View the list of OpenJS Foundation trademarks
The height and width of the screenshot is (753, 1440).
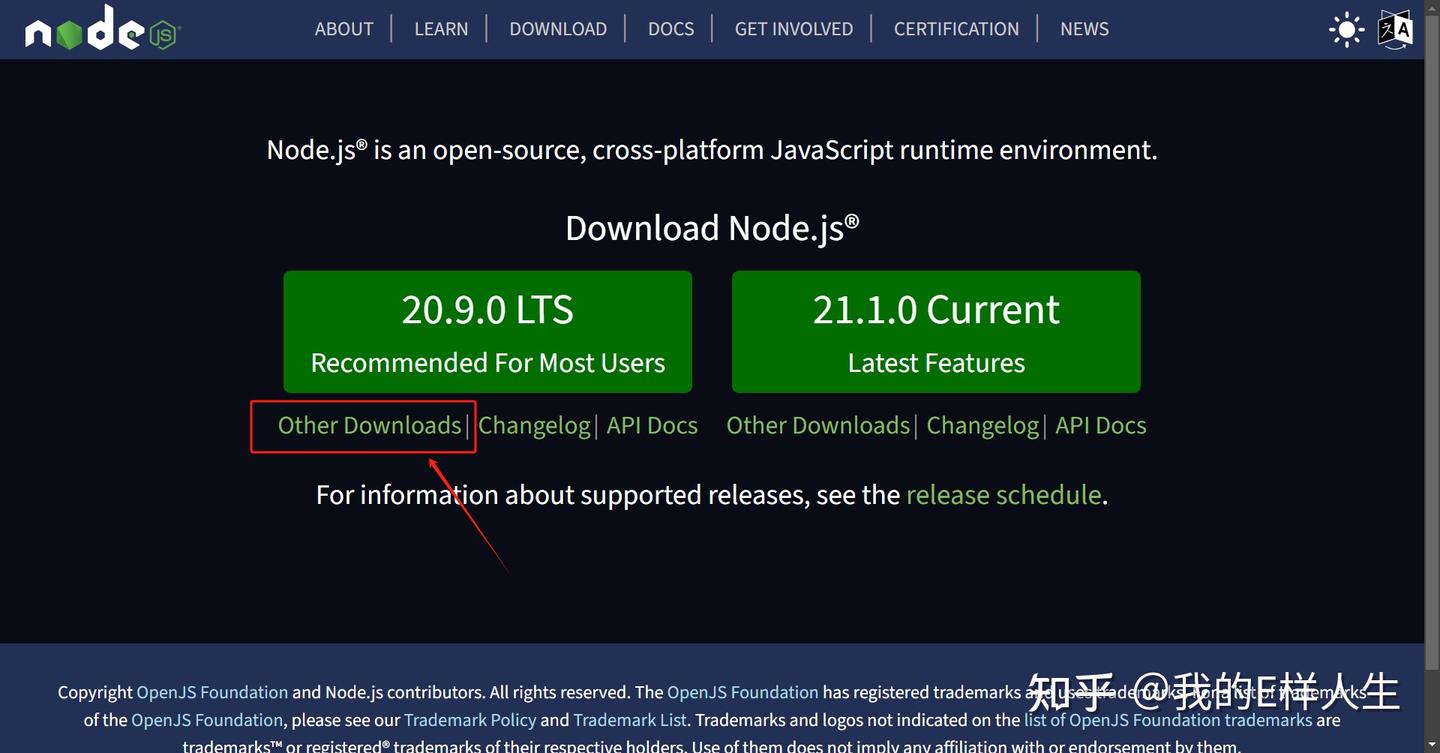click(x=1169, y=720)
